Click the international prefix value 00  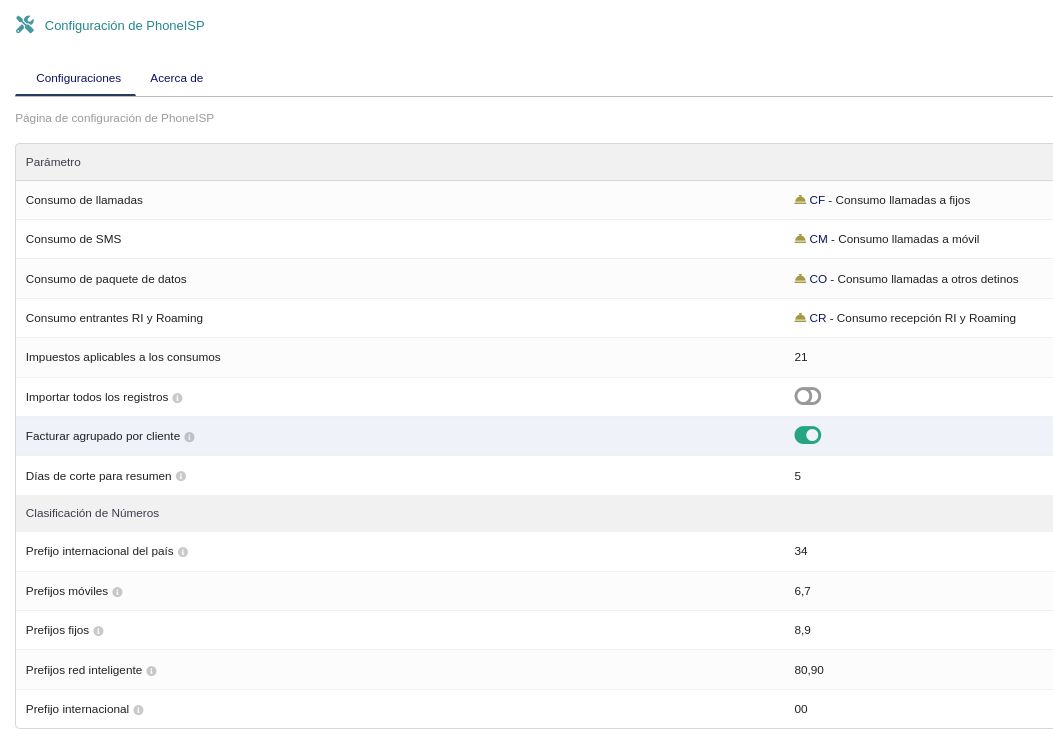801,709
